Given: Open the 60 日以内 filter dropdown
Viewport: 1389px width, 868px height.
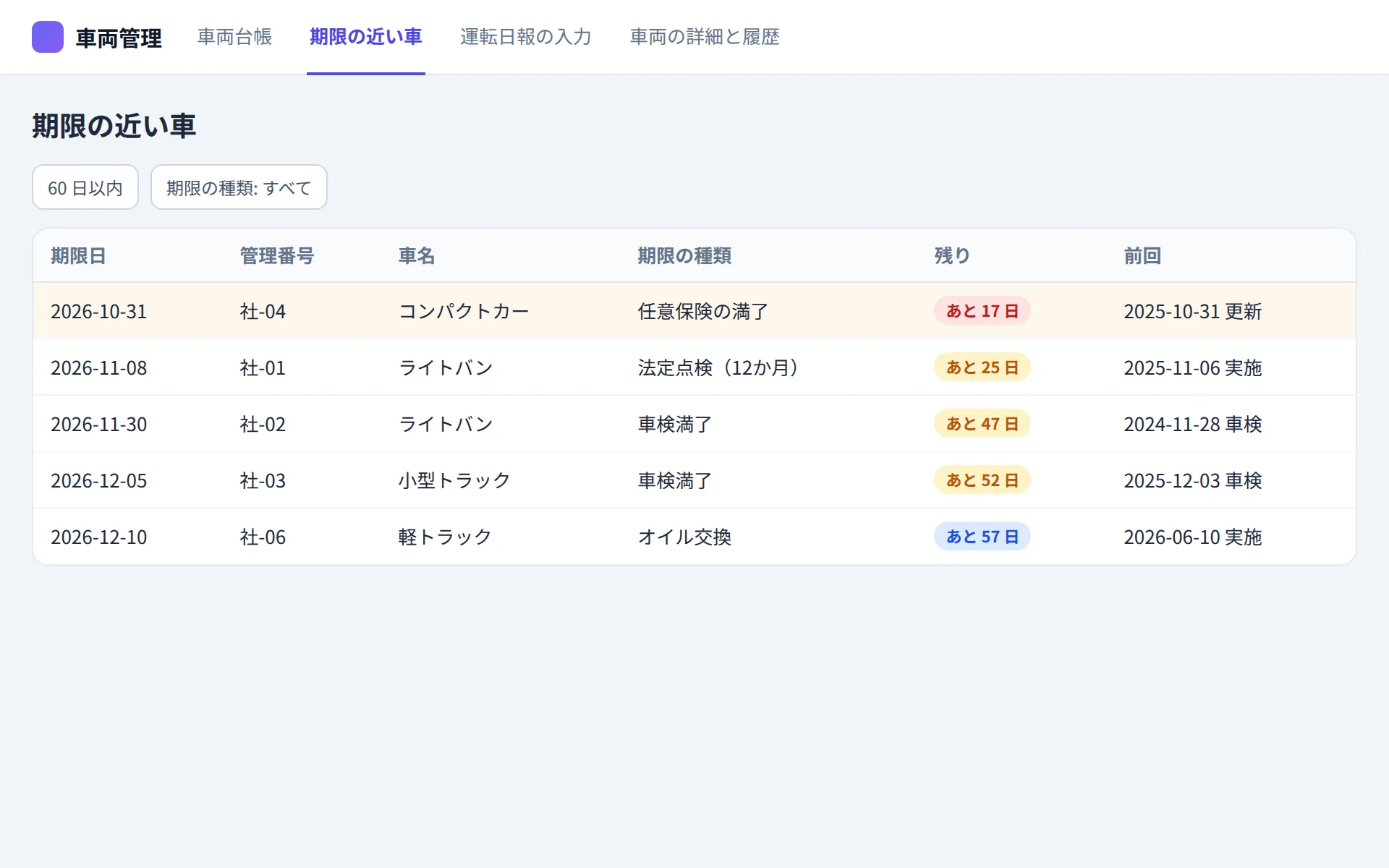Looking at the screenshot, I should (x=85, y=187).
